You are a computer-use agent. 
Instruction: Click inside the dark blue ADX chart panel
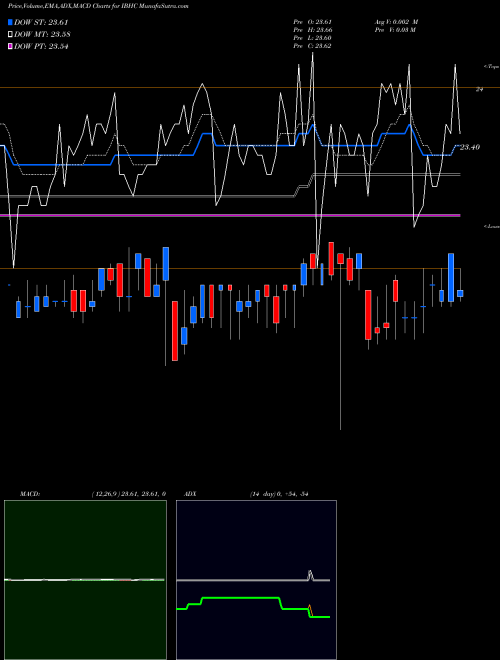(256, 580)
